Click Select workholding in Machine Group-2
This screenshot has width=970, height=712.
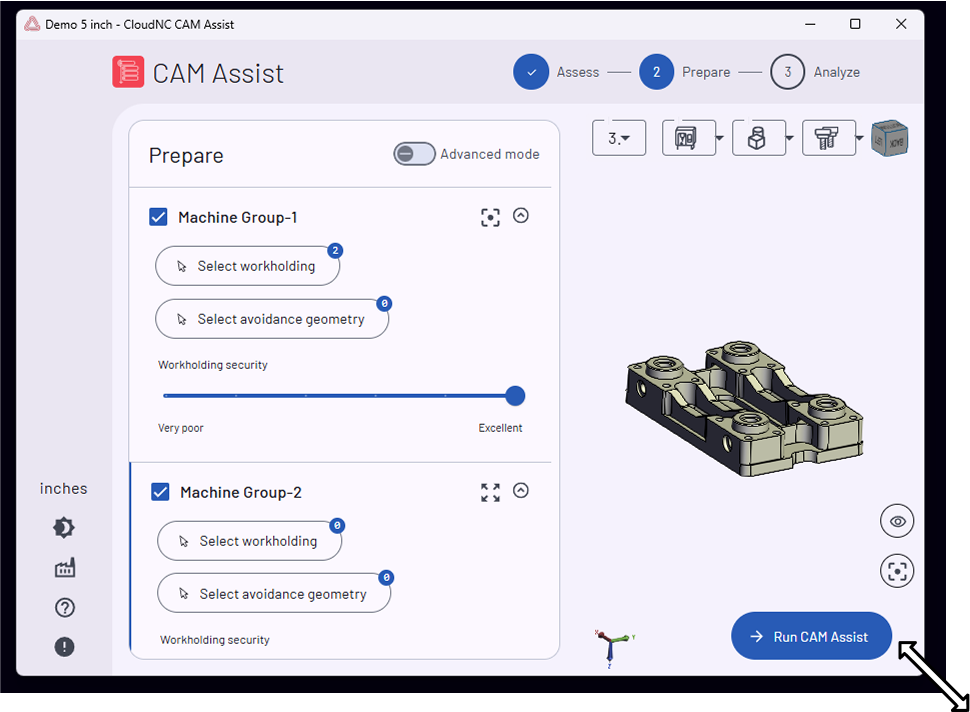click(x=249, y=541)
